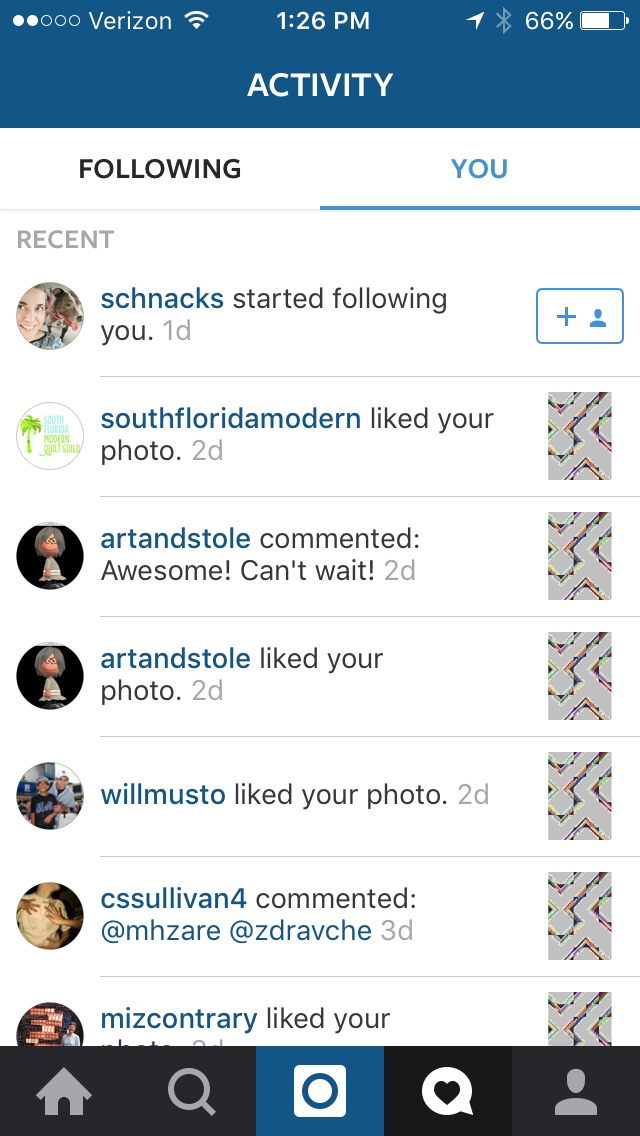Image resolution: width=640 pixels, height=1136 pixels.
Task: Open the @mhzare mention link
Action: pyautogui.click(x=161, y=930)
